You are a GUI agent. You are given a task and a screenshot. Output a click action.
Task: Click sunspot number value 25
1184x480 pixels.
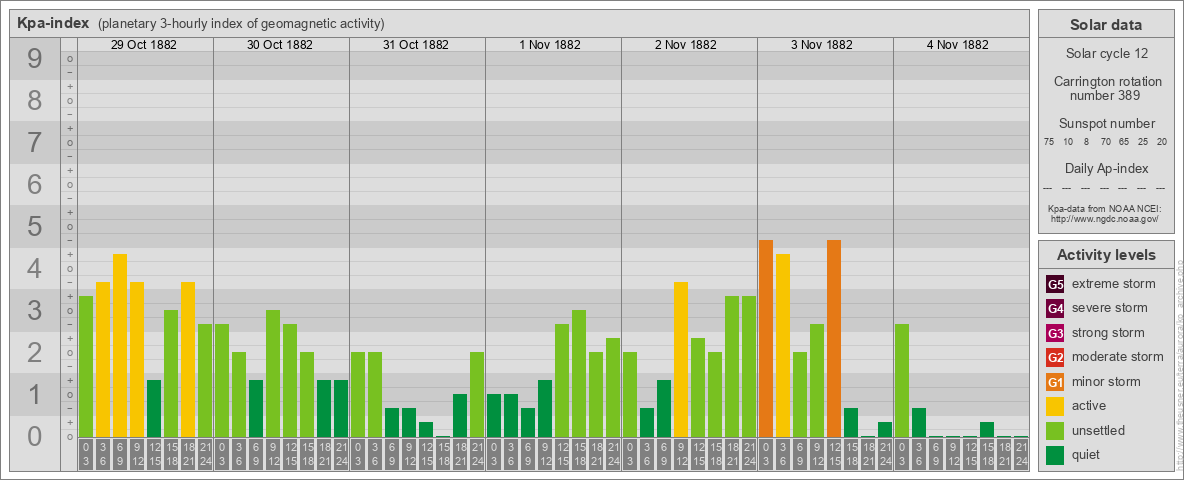tap(1143, 142)
